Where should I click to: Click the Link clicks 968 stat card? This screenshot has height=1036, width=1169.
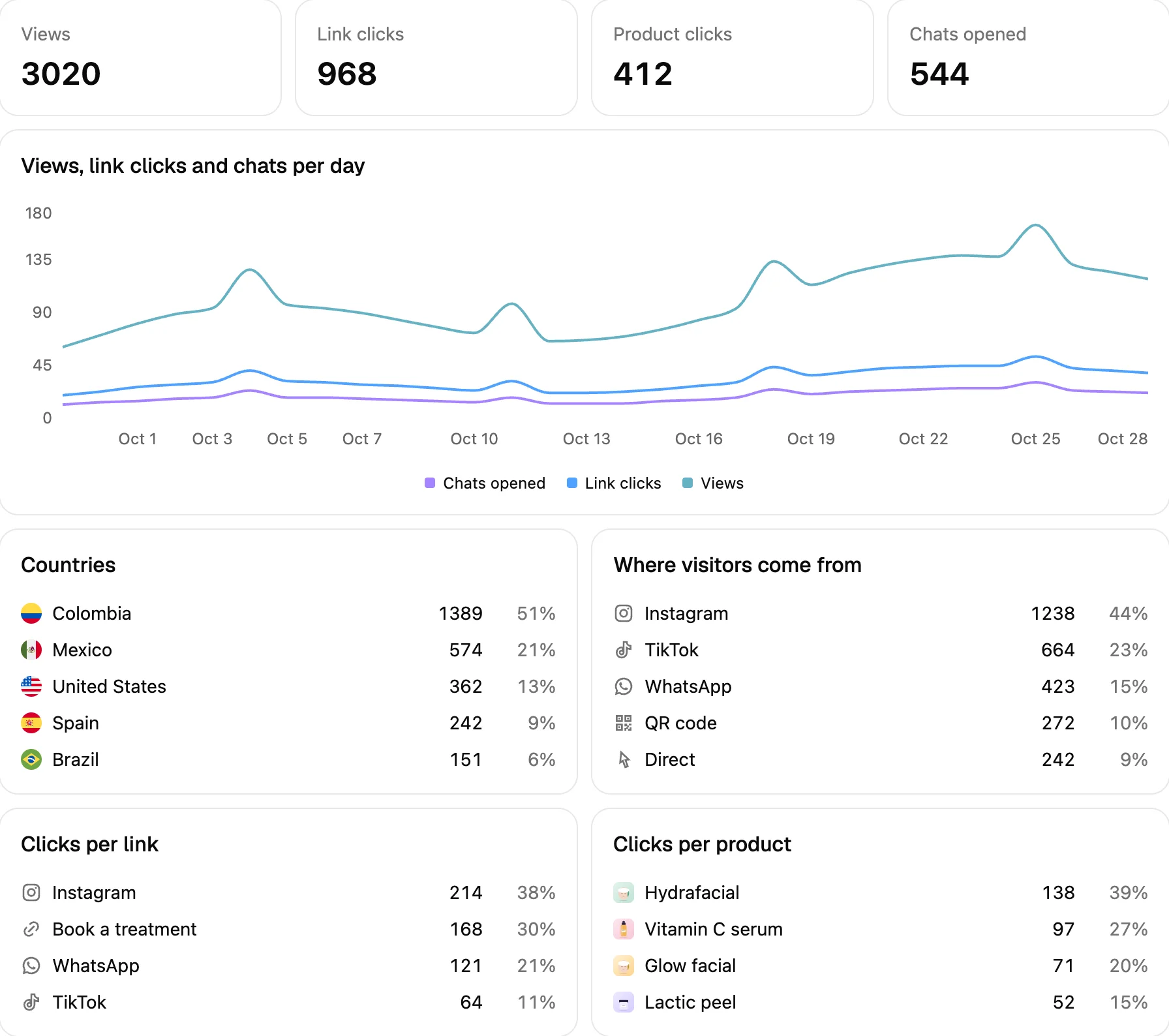436,57
